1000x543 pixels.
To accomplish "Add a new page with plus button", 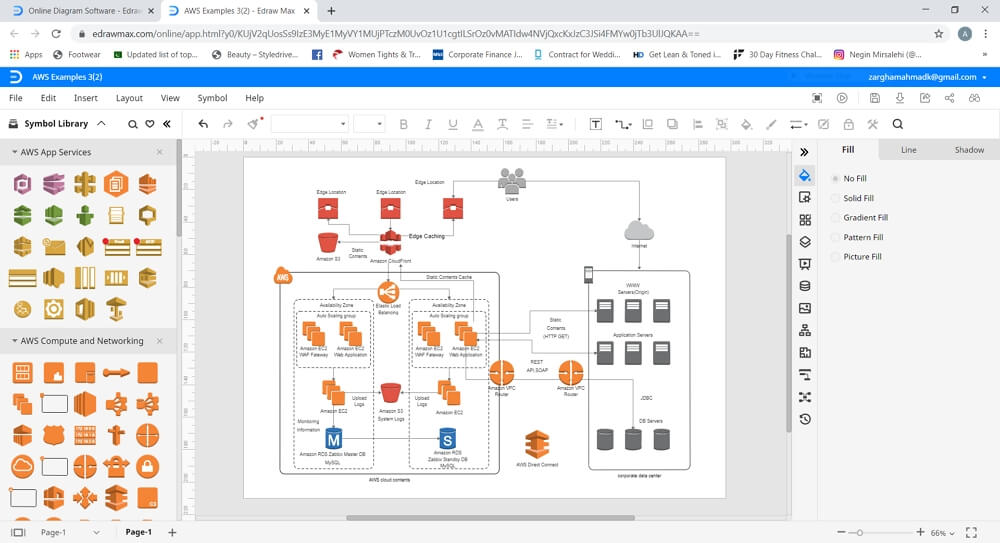I will coord(172,532).
